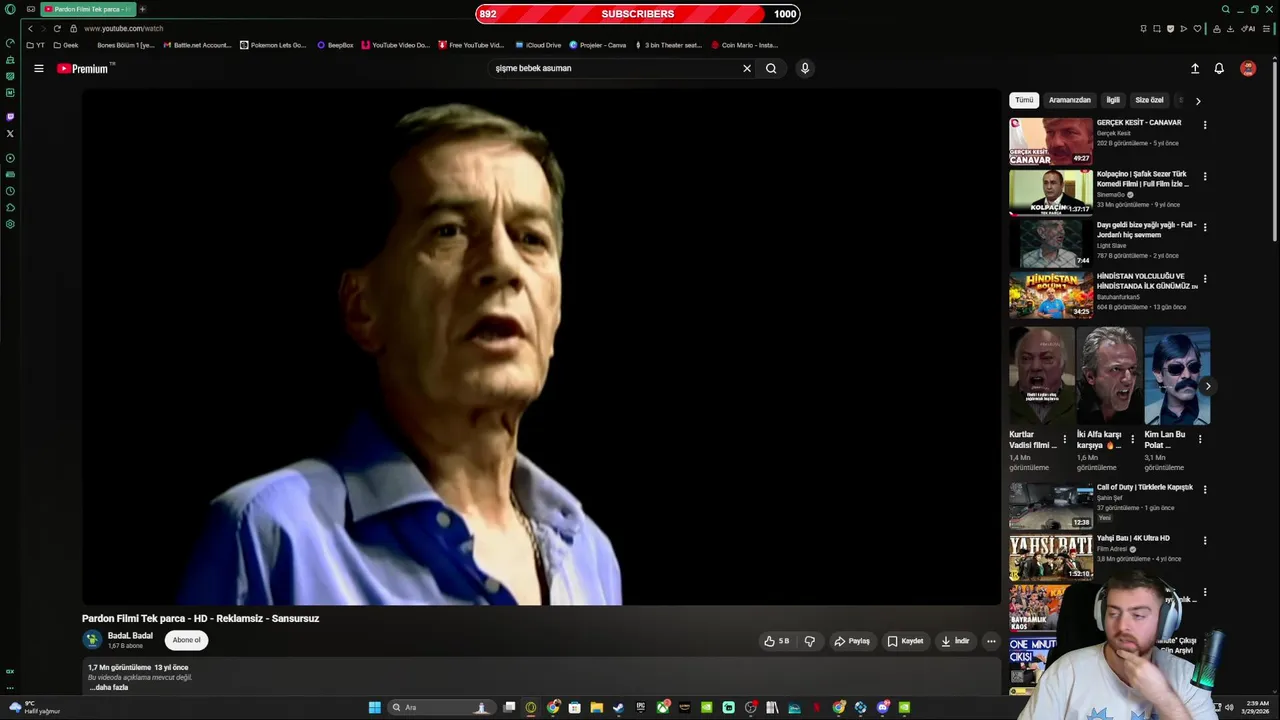1280x720 pixels.
Task: Open the YouTube hamburger guide menu
Action: click(x=39, y=68)
